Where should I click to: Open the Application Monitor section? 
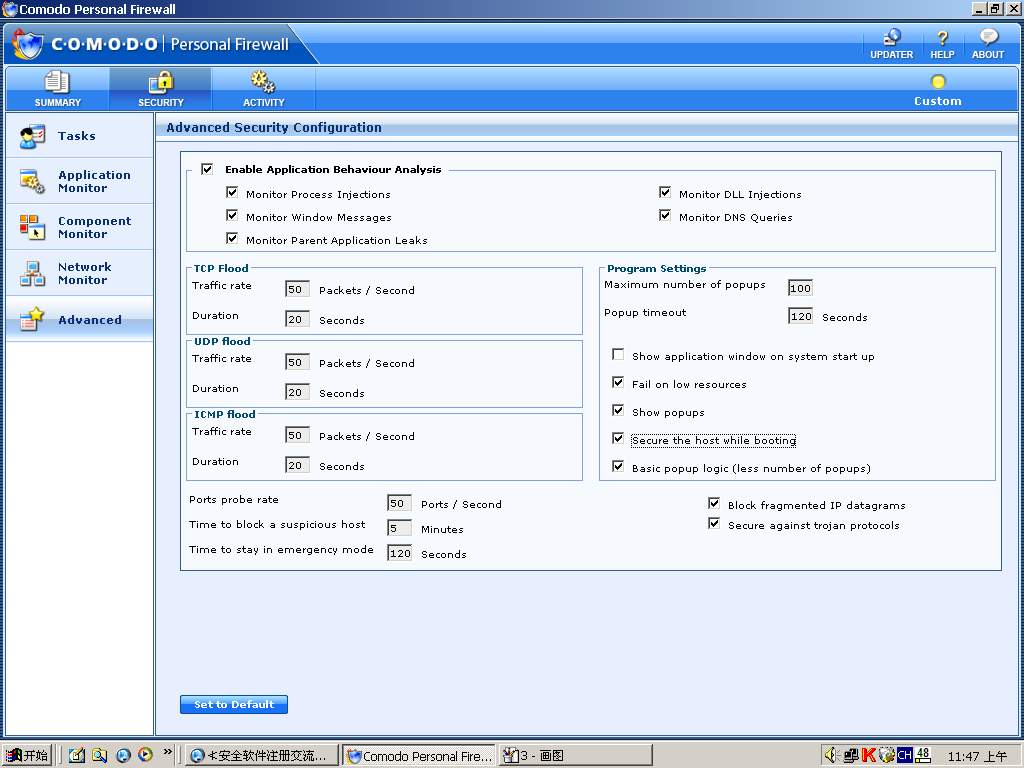[80, 181]
